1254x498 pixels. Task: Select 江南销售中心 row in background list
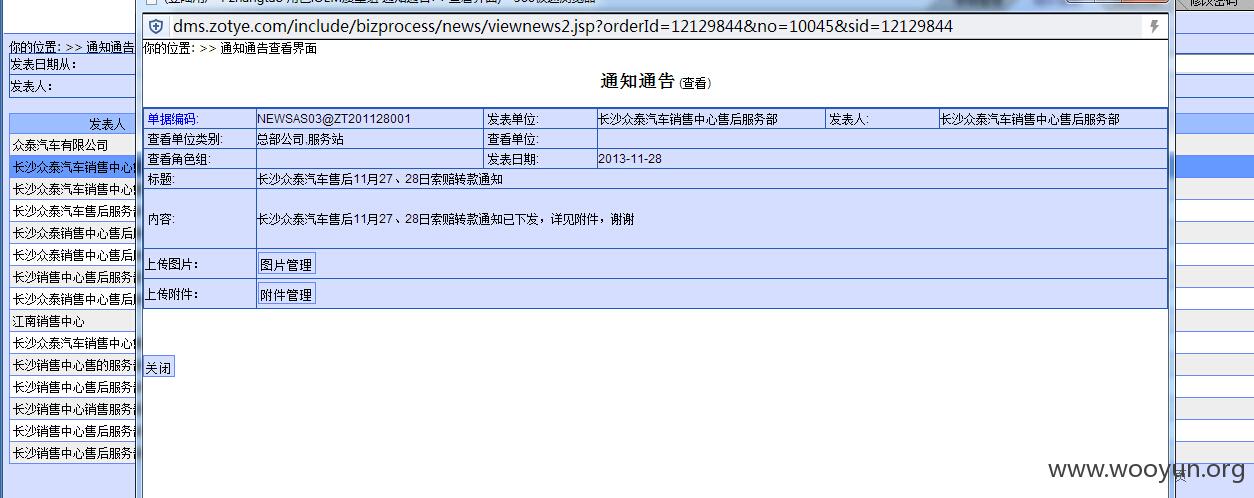pyautogui.click(x=72, y=321)
